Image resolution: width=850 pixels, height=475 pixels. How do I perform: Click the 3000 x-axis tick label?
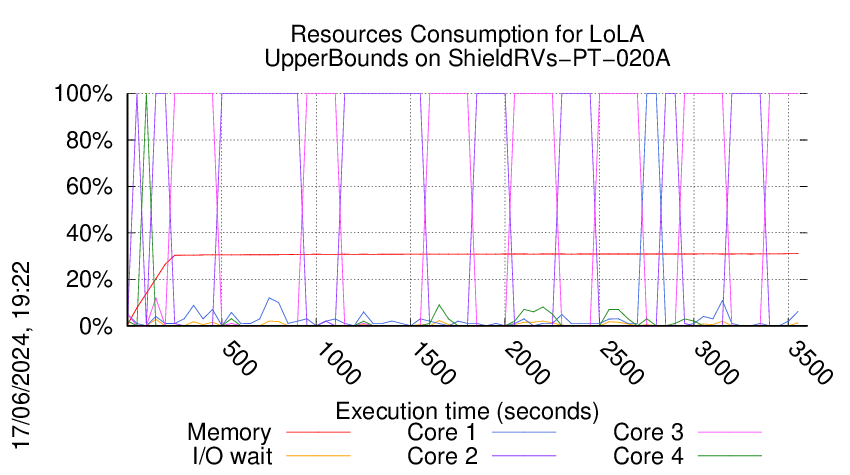click(x=716, y=363)
